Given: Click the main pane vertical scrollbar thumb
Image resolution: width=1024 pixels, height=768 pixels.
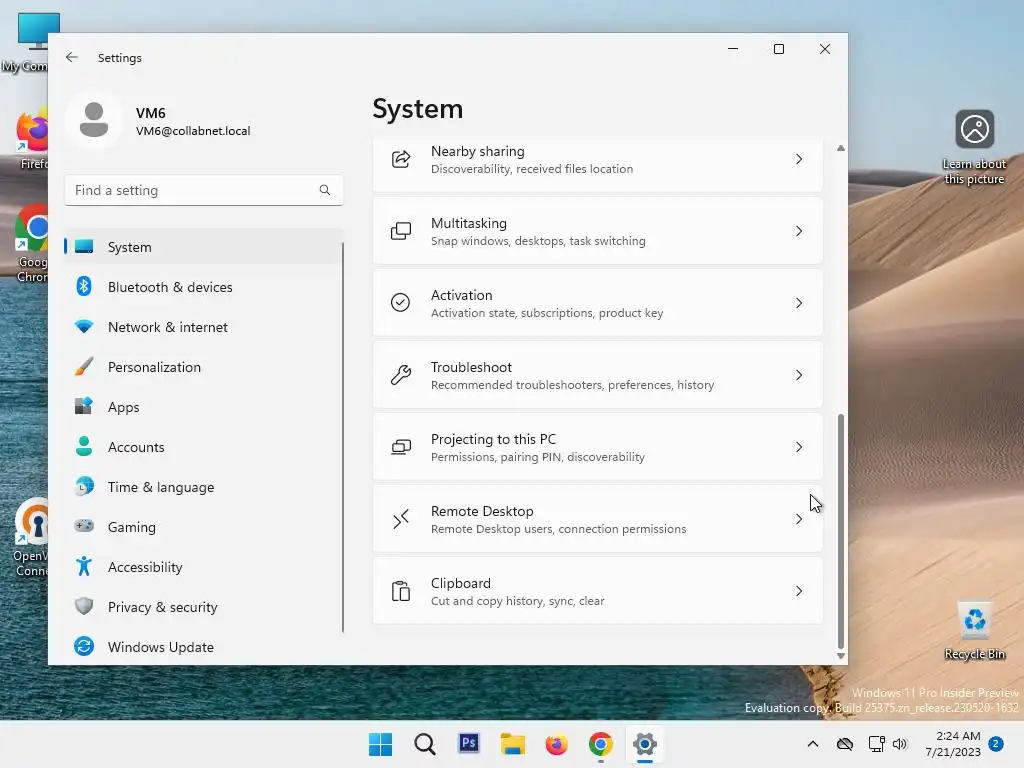Looking at the screenshot, I should 840,531.
